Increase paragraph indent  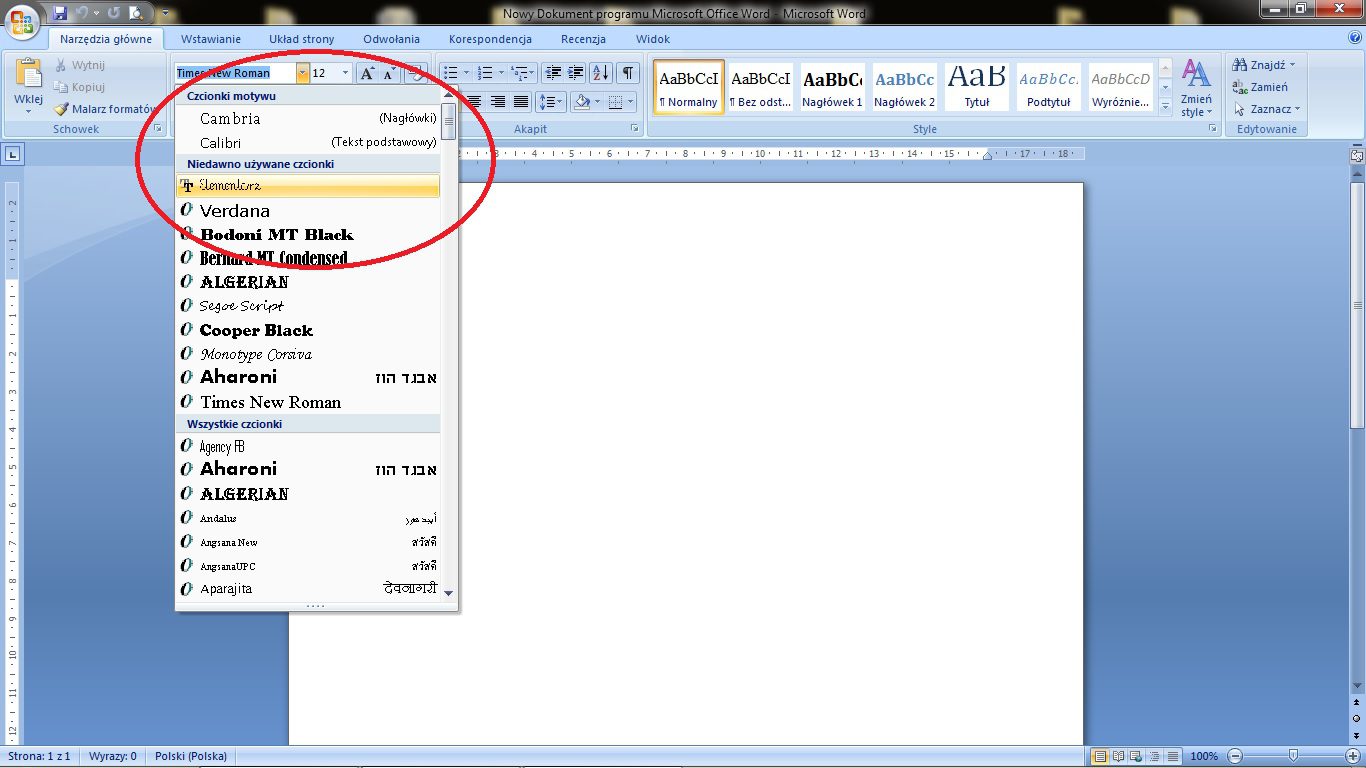(x=575, y=73)
